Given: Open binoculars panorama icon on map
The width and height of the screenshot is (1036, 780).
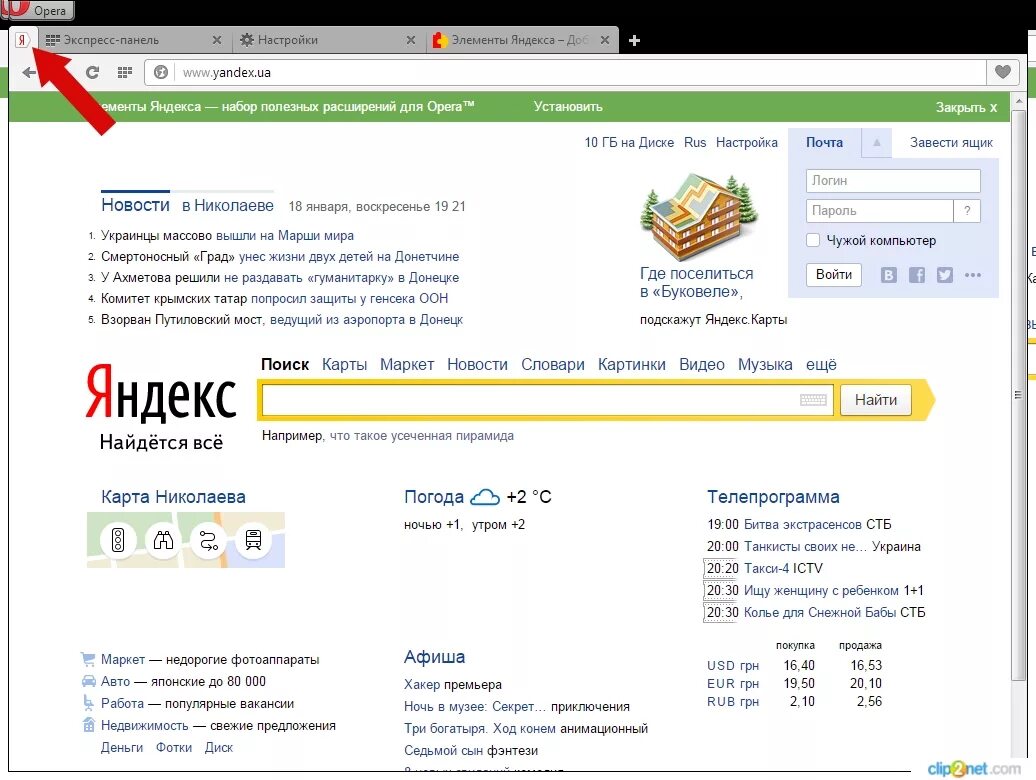Looking at the screenshot, I should tap(163, 540).
